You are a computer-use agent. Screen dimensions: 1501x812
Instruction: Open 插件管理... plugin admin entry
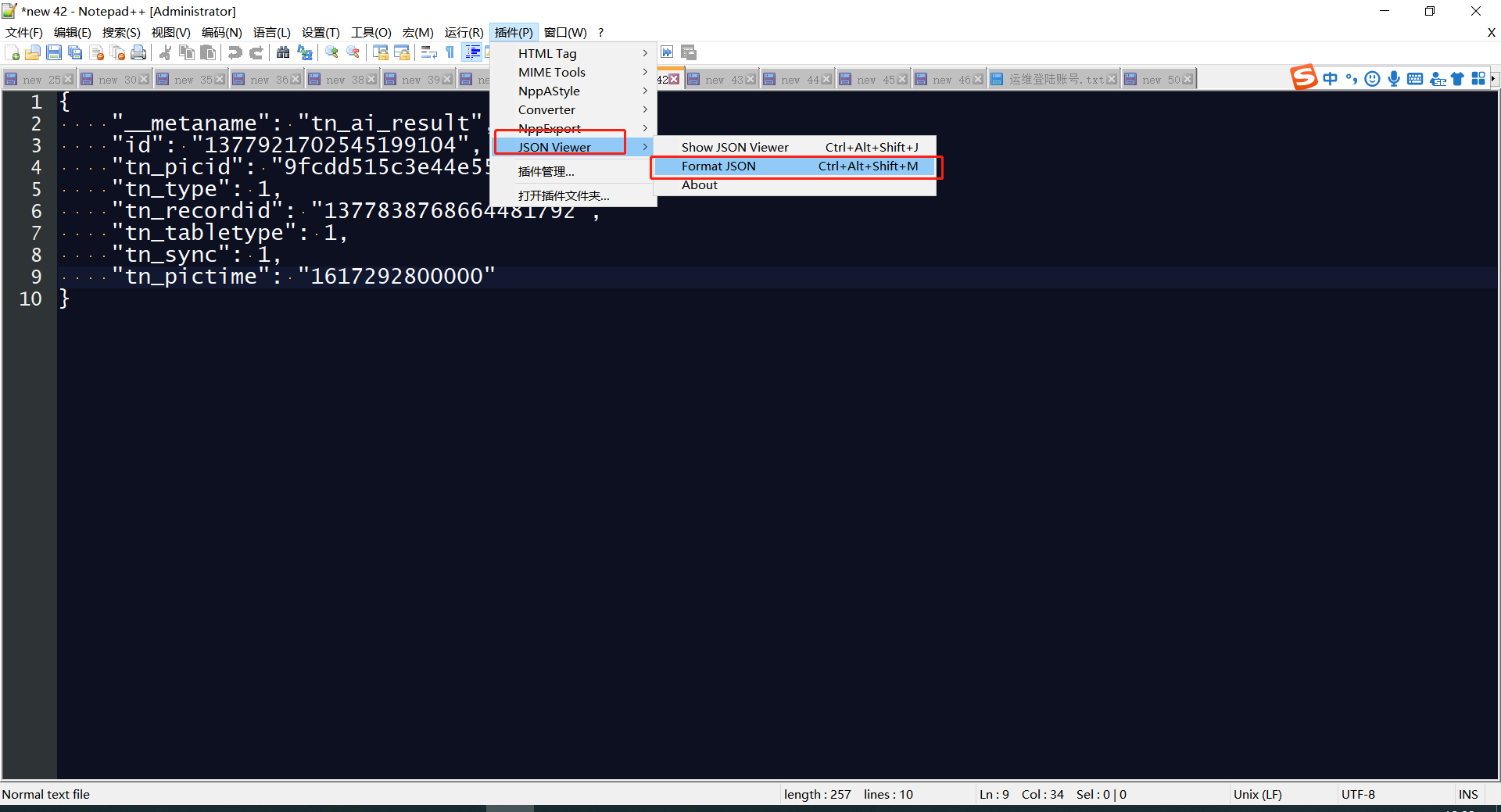coord(573,171)
